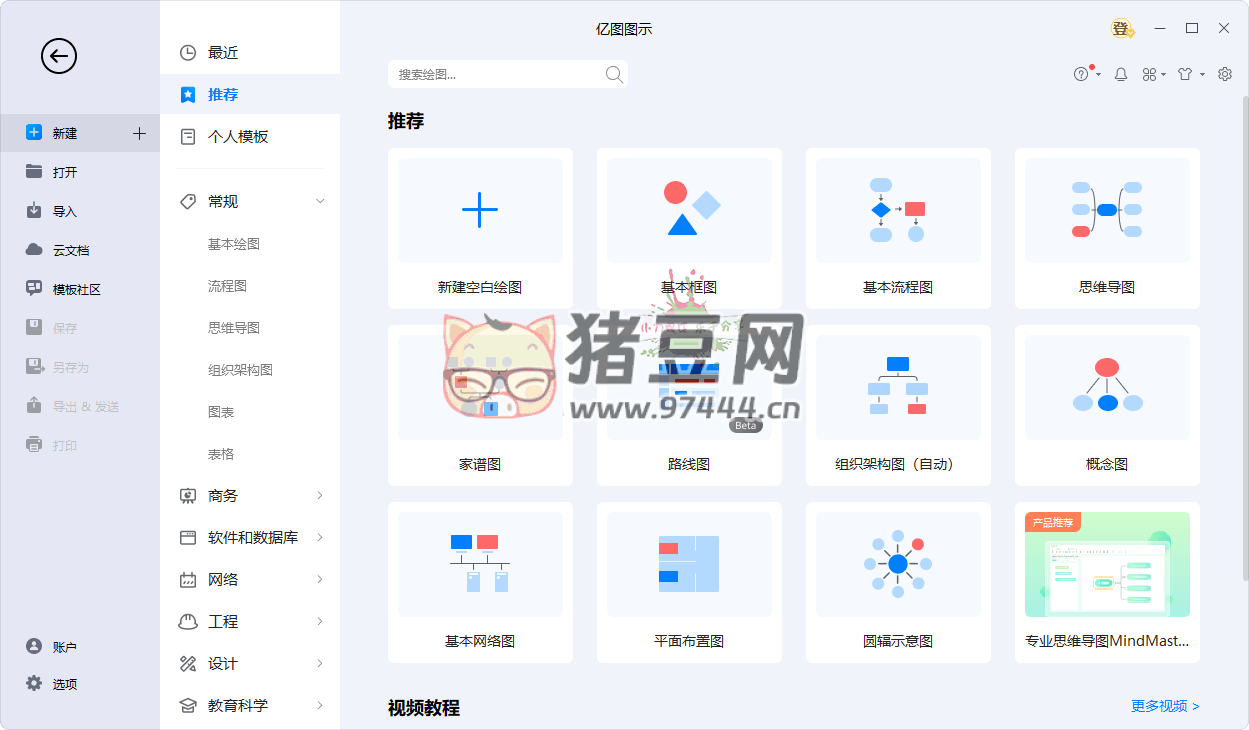Open the cloud documents icon
This screenshot has height=730, width=1249.
(x=34, y=250)
